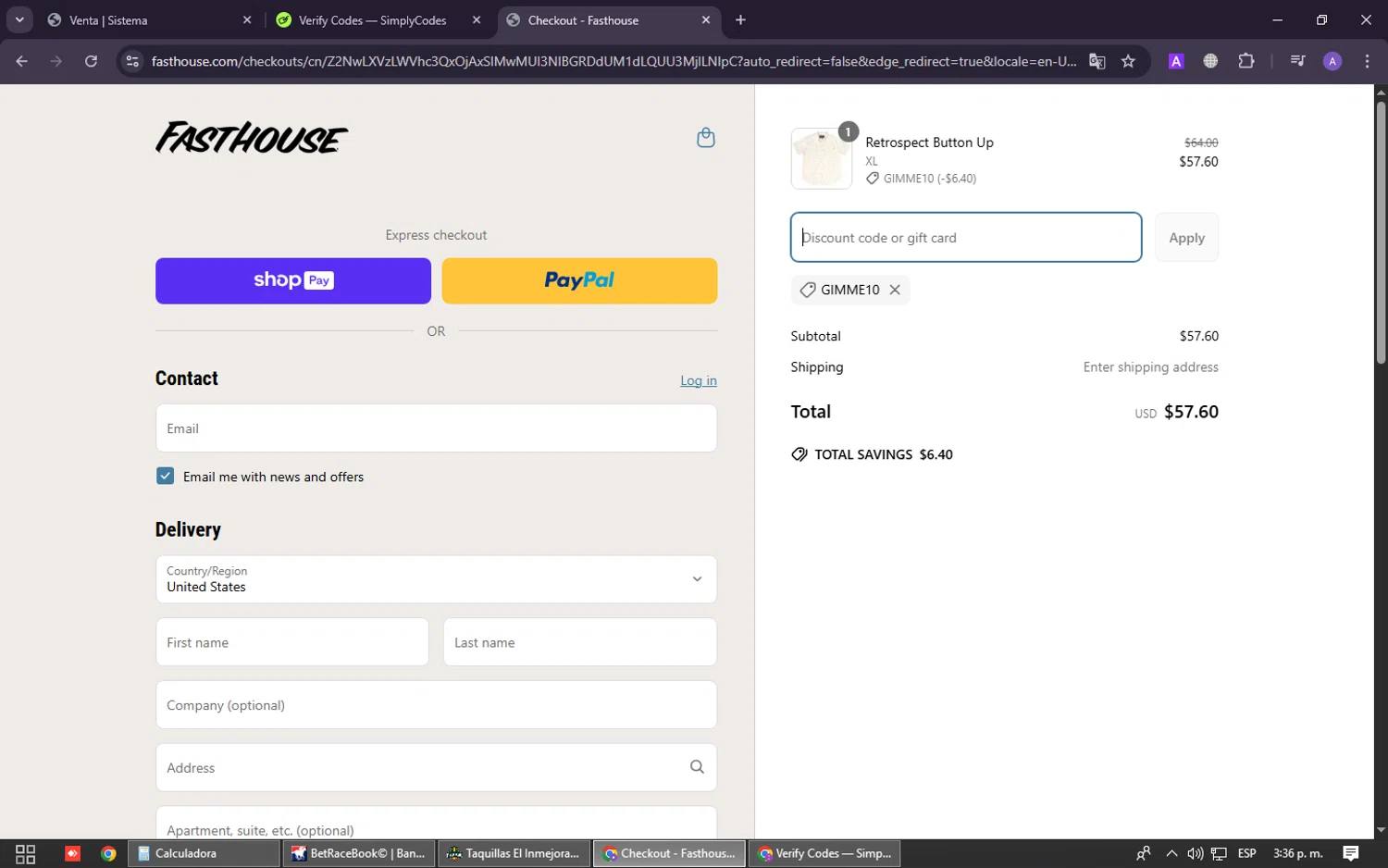Viewport: 1388px width, 868px height.
Task: Click the network tray icon
Action: click(1220, 853)
